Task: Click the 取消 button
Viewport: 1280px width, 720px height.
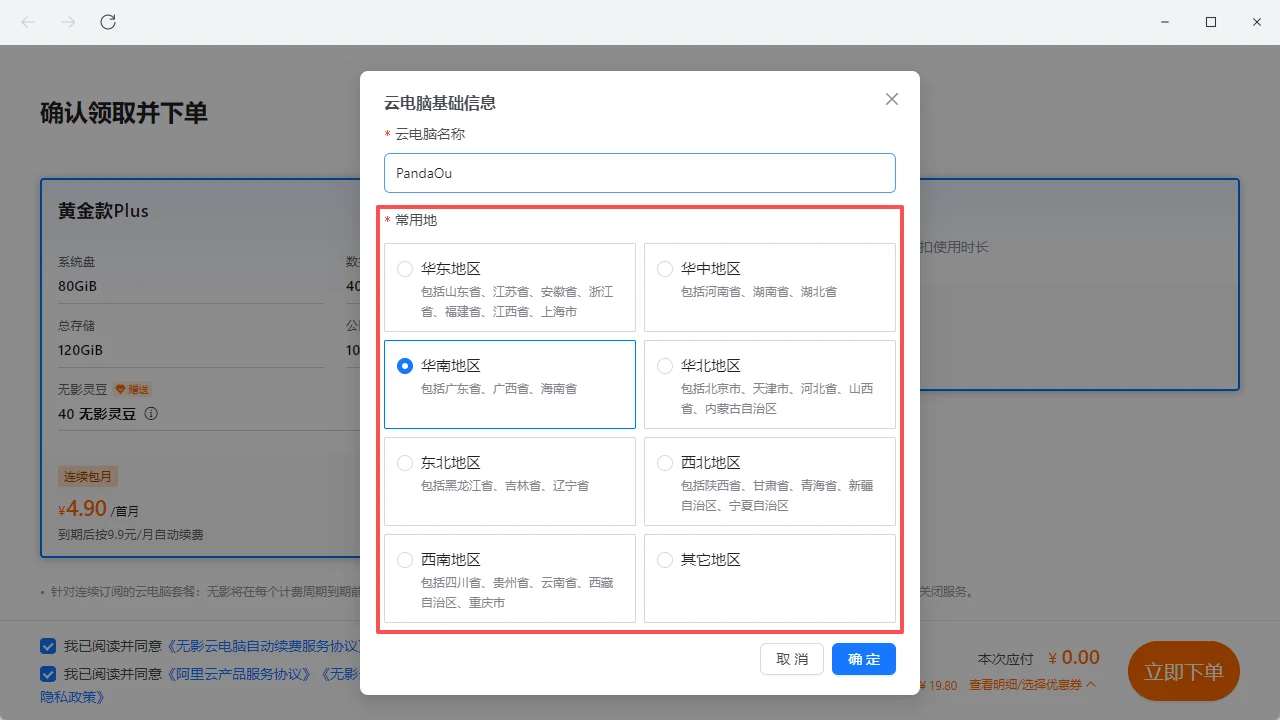Action: (x=792, y=659)
